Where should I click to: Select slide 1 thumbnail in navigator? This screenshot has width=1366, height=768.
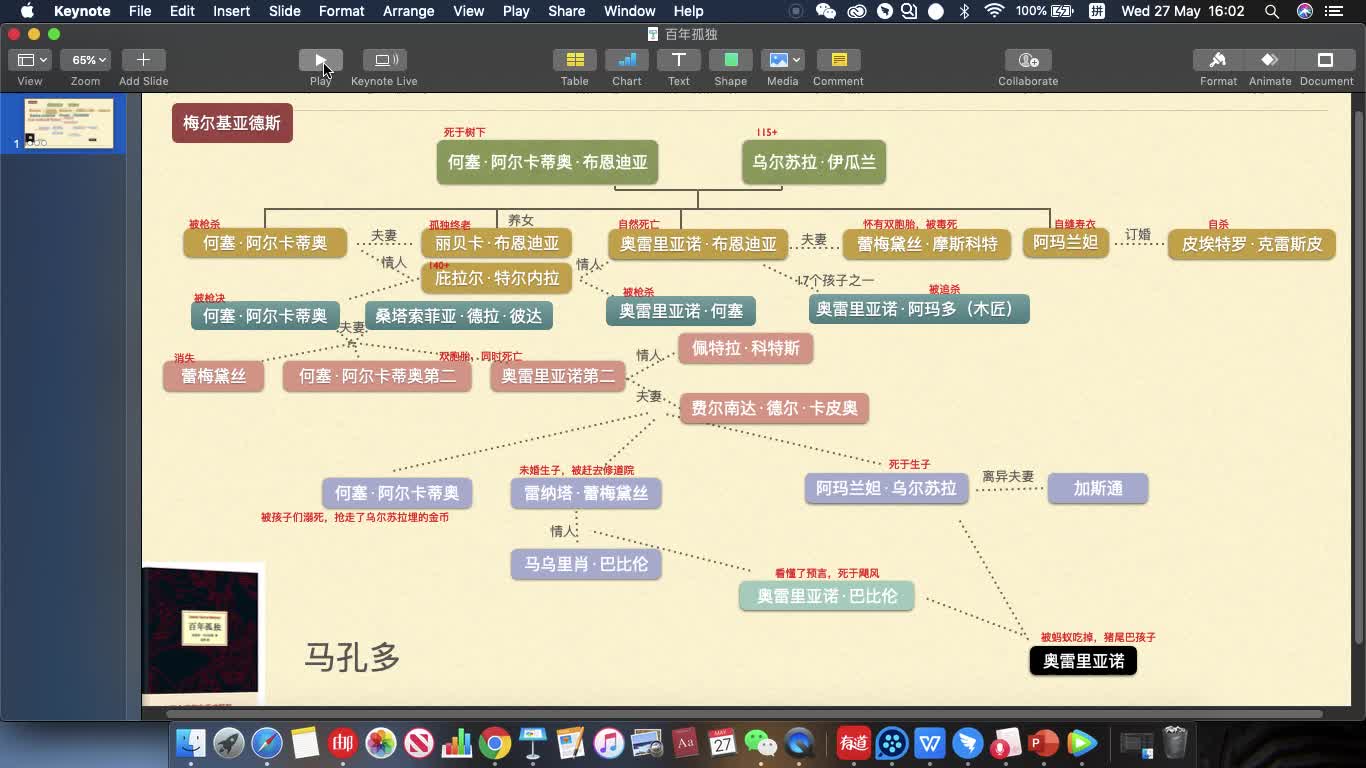(x=69, y=123)
